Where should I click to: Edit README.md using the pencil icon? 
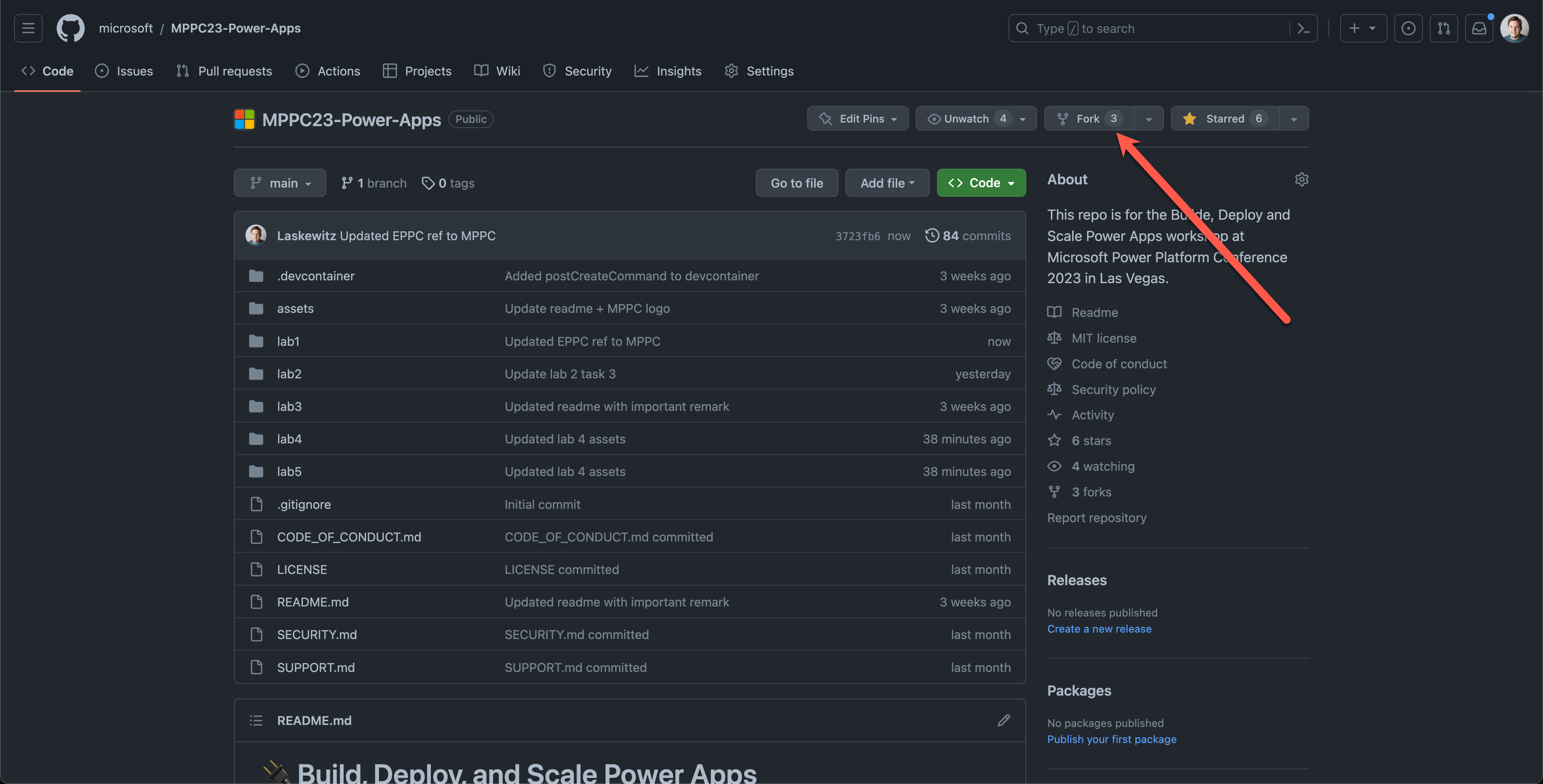point(1004,720)
